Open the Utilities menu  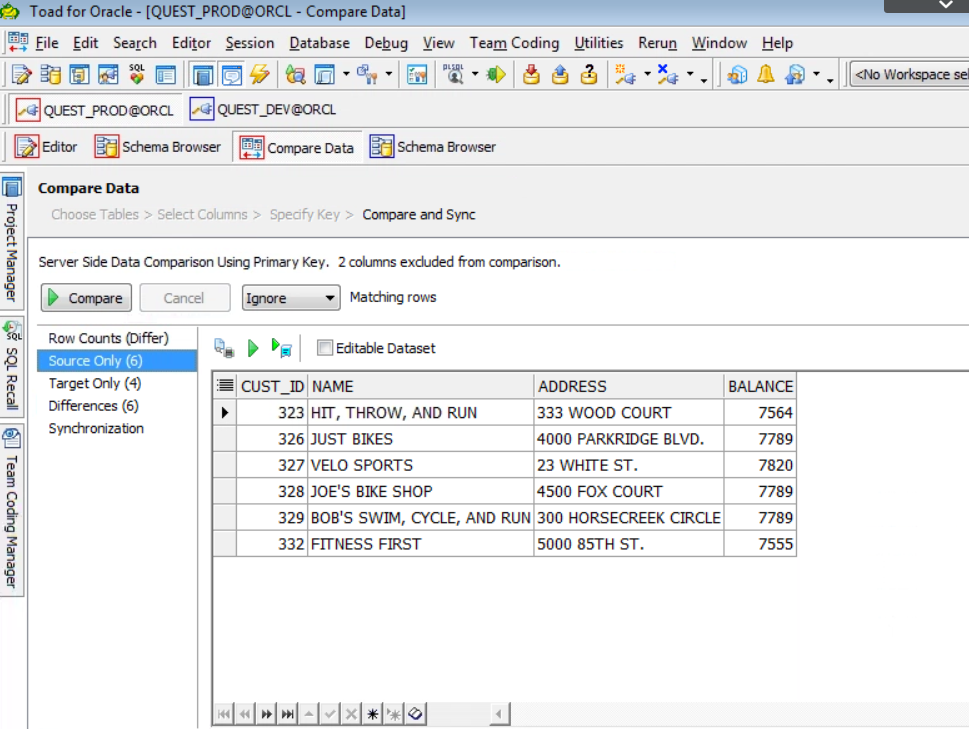[598, 43]
